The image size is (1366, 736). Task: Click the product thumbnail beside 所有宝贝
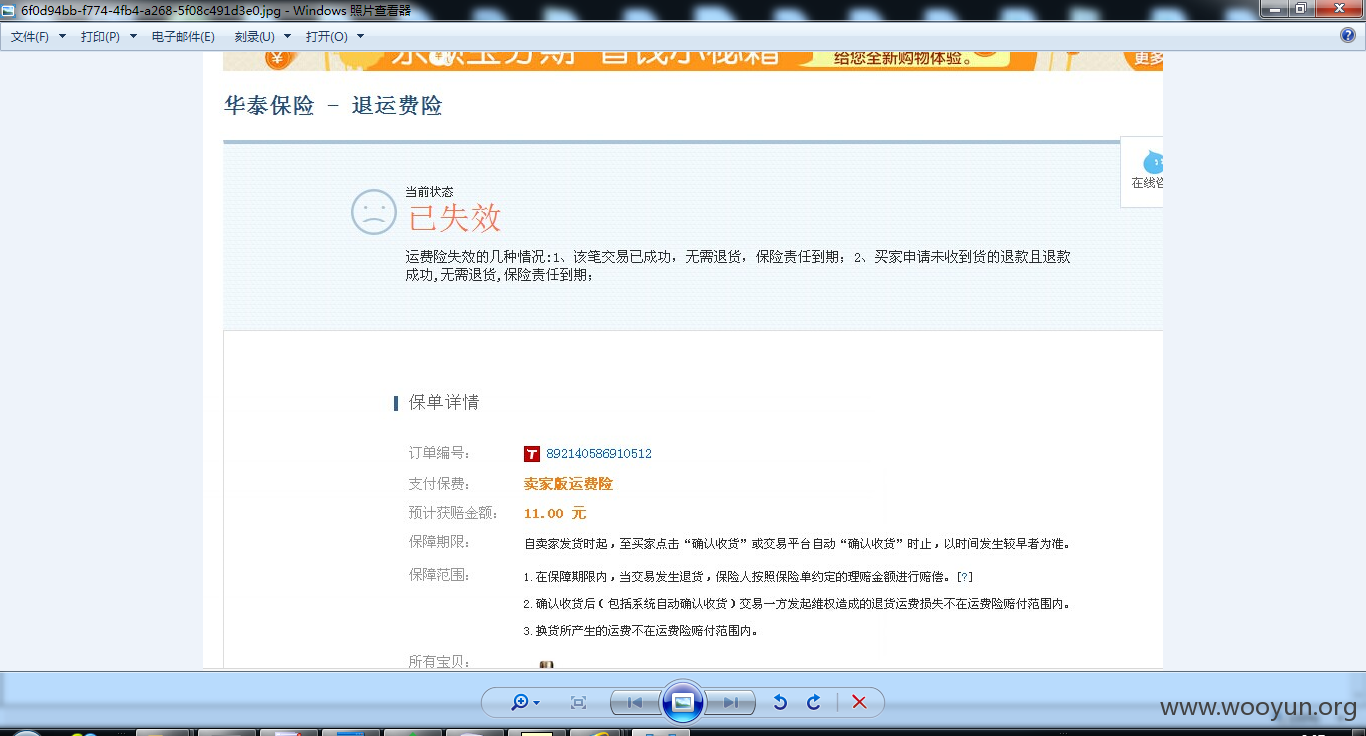pyautogui.click(x=546, y=664)
